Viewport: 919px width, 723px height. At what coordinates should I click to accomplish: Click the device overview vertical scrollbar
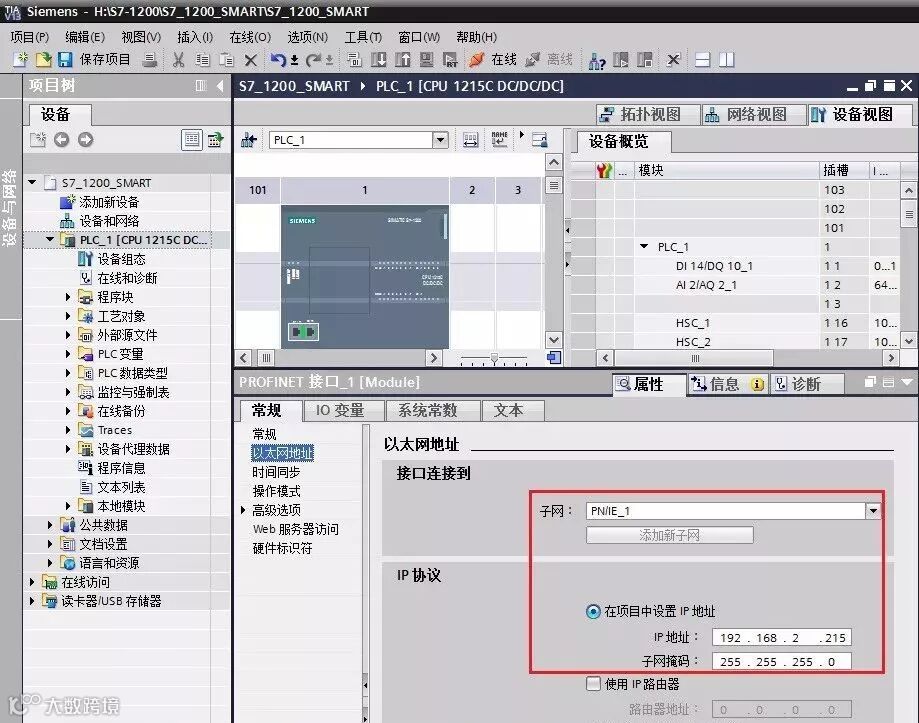(x=908, y=265)
